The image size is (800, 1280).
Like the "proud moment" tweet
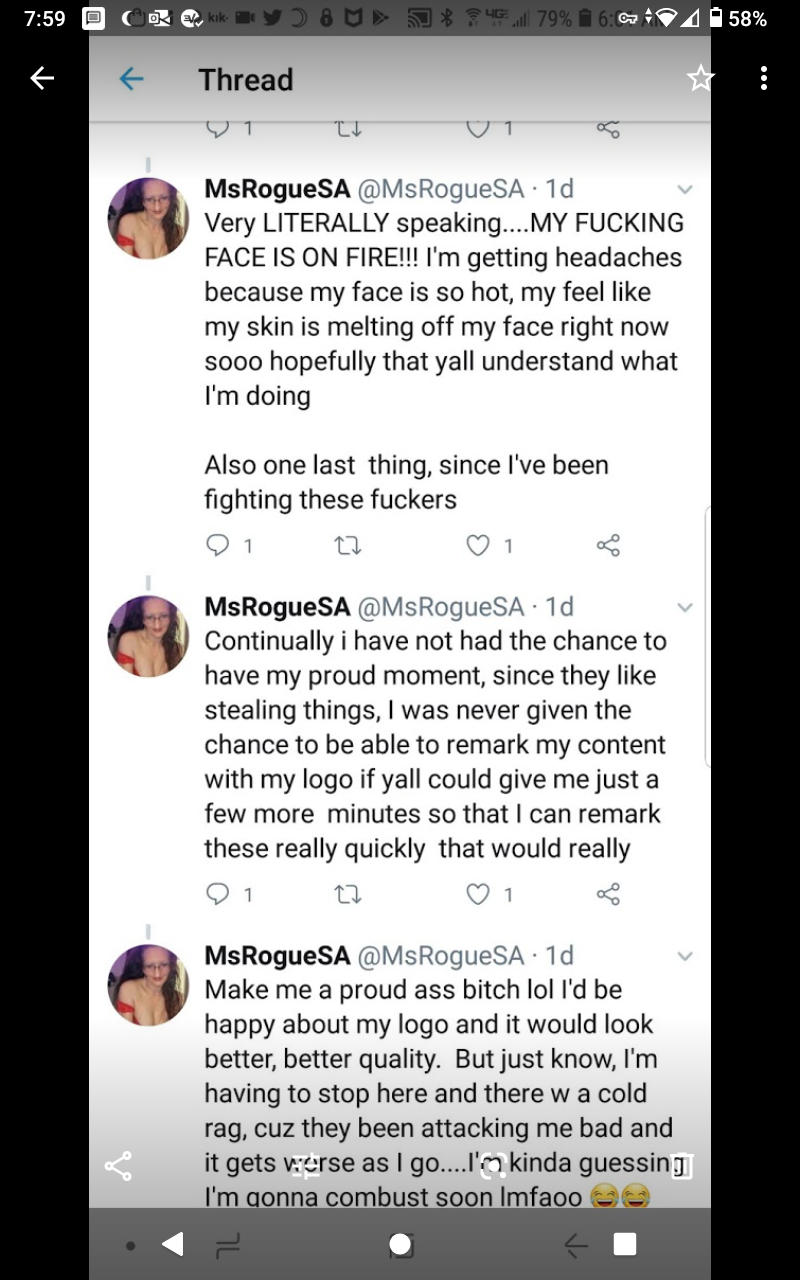479,894
